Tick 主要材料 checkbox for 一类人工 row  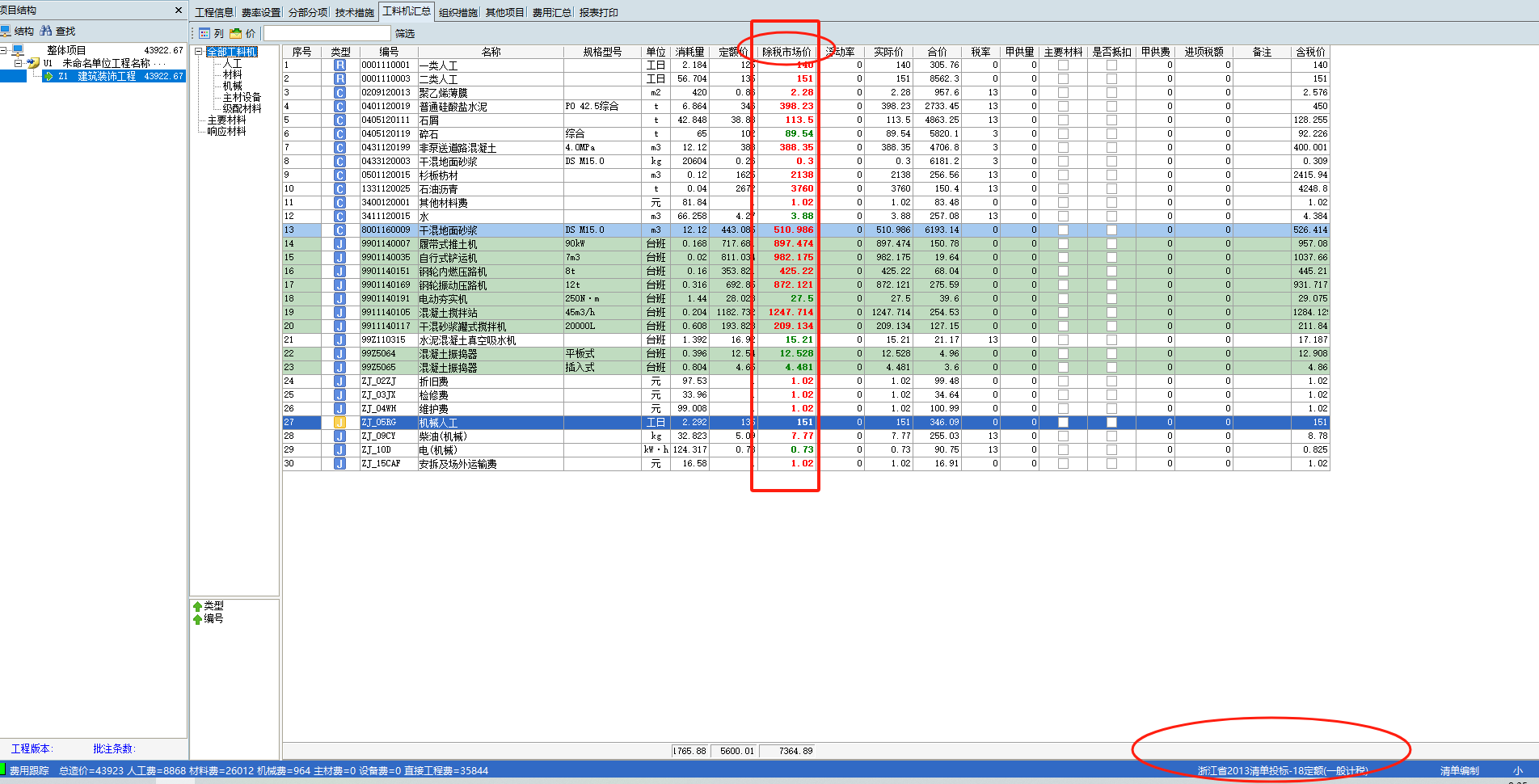point(1063,65)
